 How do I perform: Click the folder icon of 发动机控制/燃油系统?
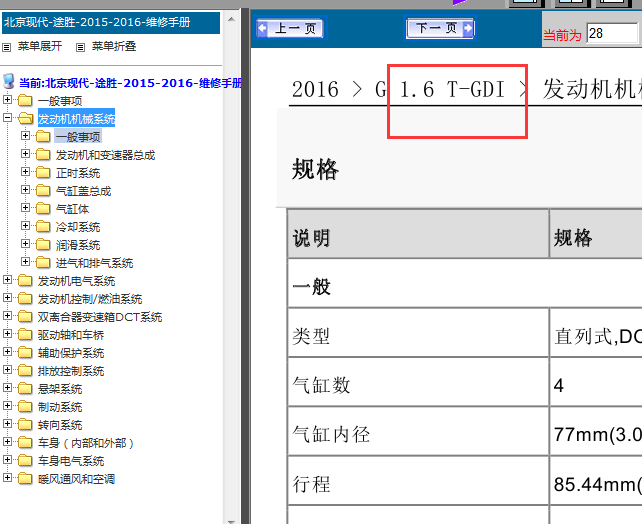[x=25, y=298]
